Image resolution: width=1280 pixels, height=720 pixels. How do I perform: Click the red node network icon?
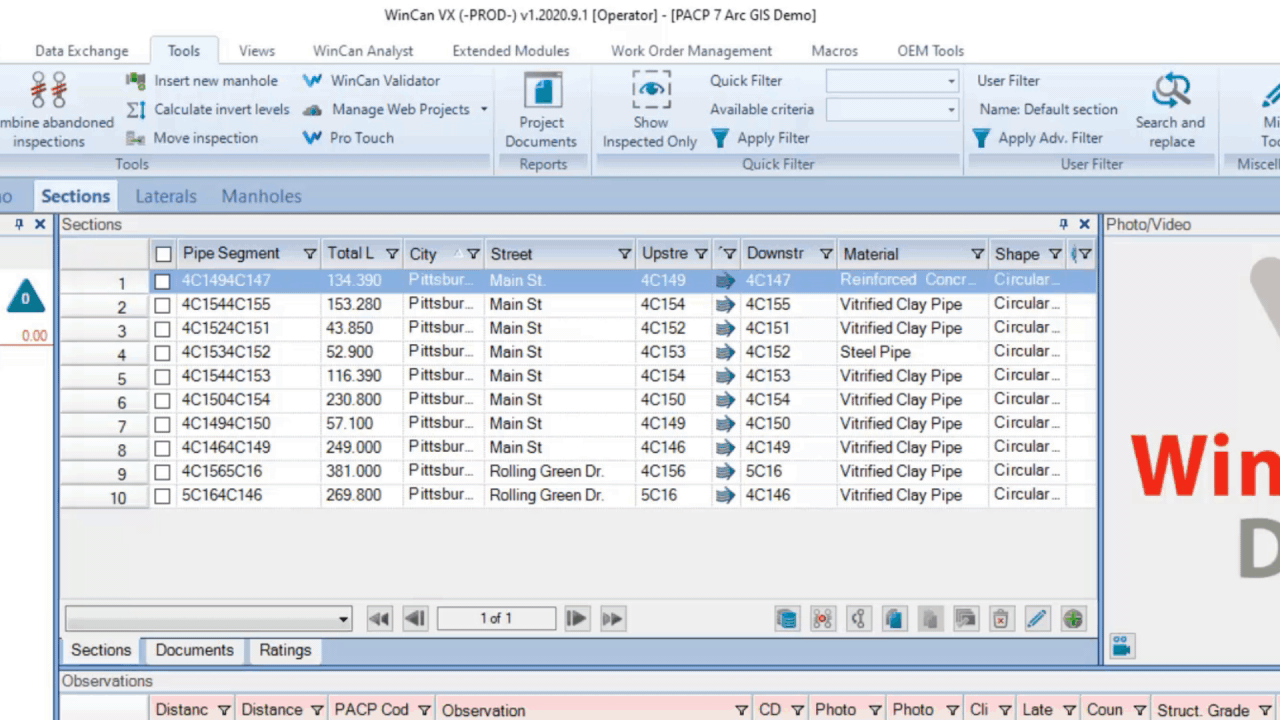point(823,619)
